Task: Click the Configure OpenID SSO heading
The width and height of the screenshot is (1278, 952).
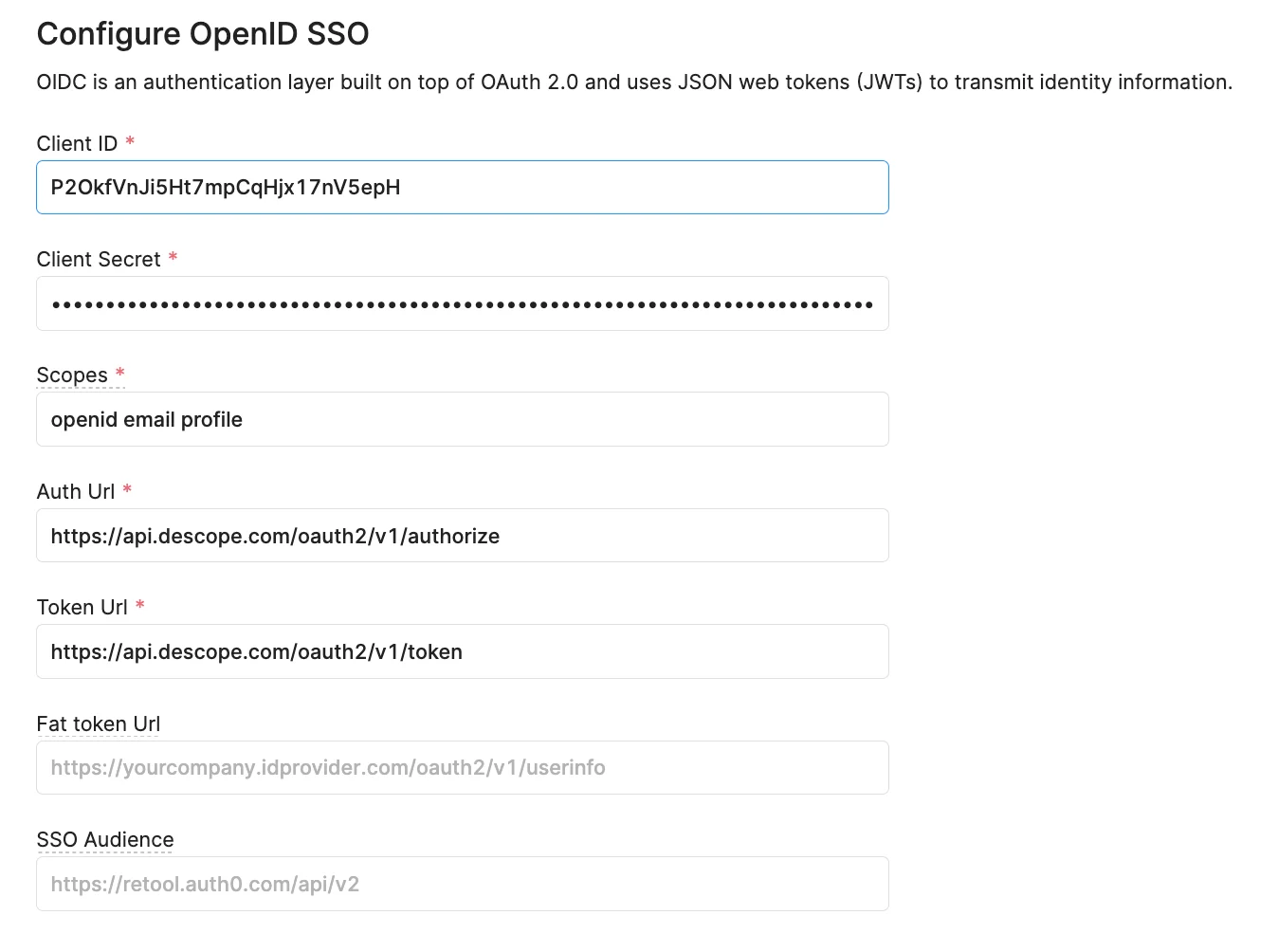Action: click(202, 33)
